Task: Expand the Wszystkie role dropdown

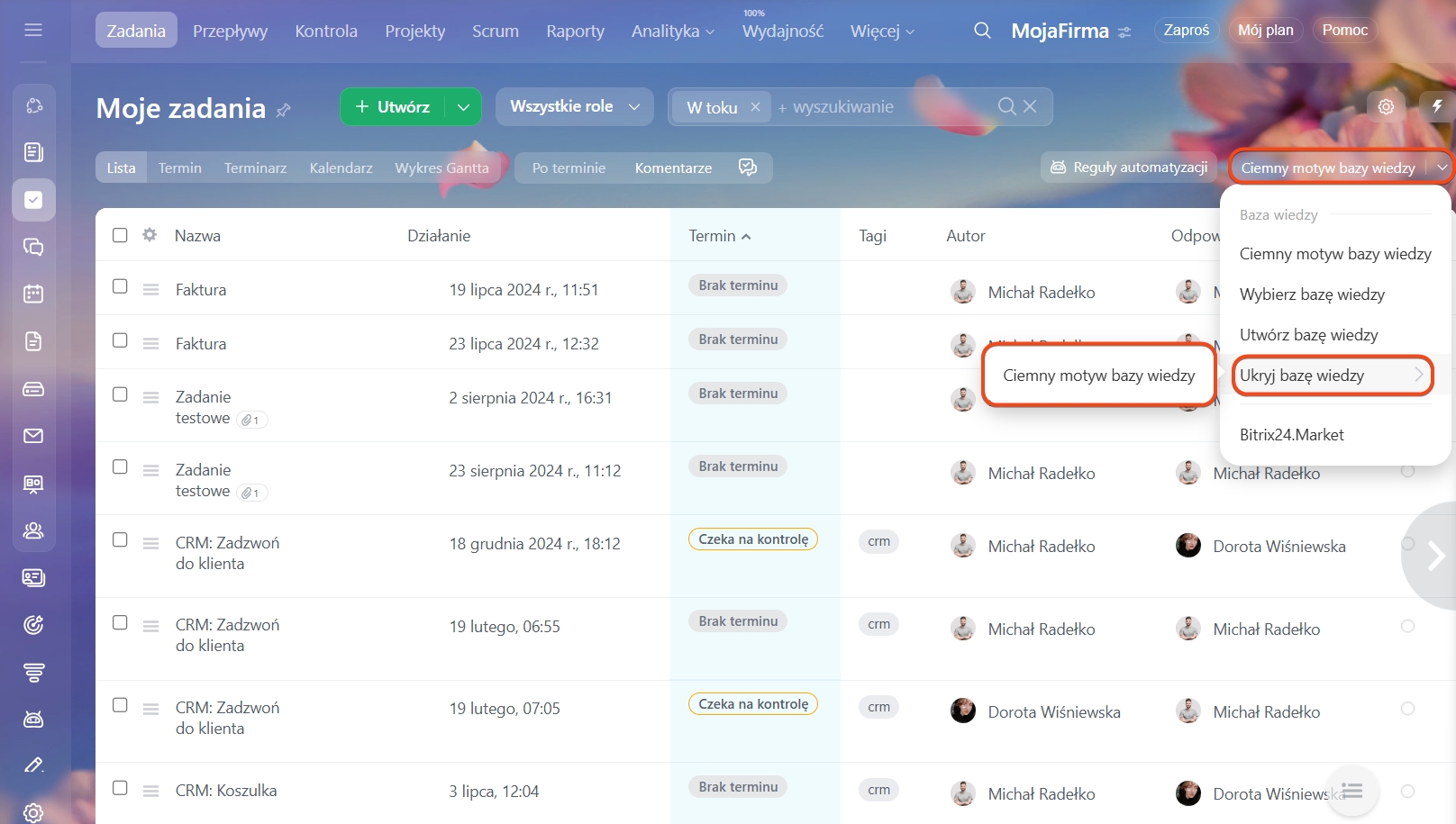Action: [574, 106]
